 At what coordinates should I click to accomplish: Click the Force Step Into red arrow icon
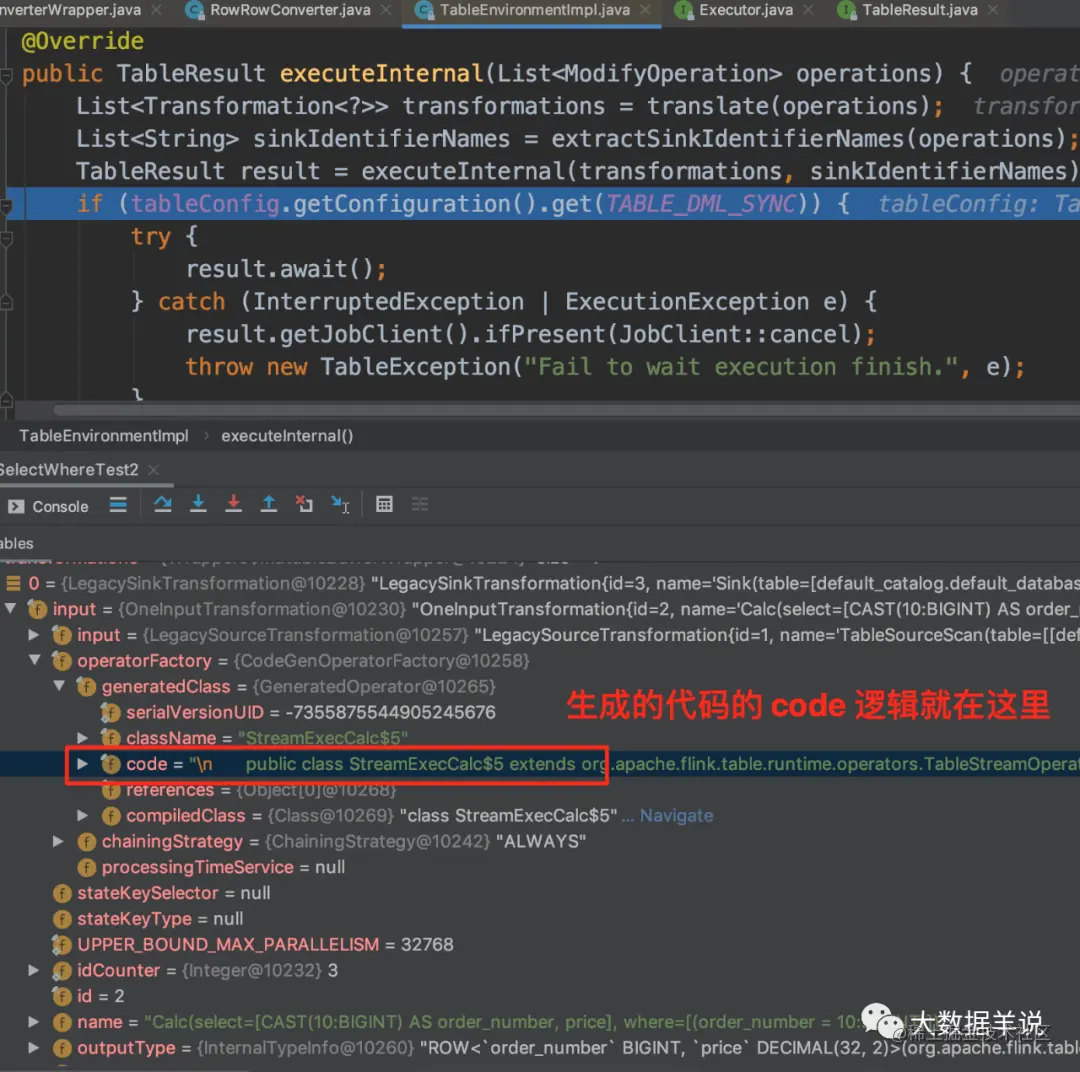coord(233,504)
